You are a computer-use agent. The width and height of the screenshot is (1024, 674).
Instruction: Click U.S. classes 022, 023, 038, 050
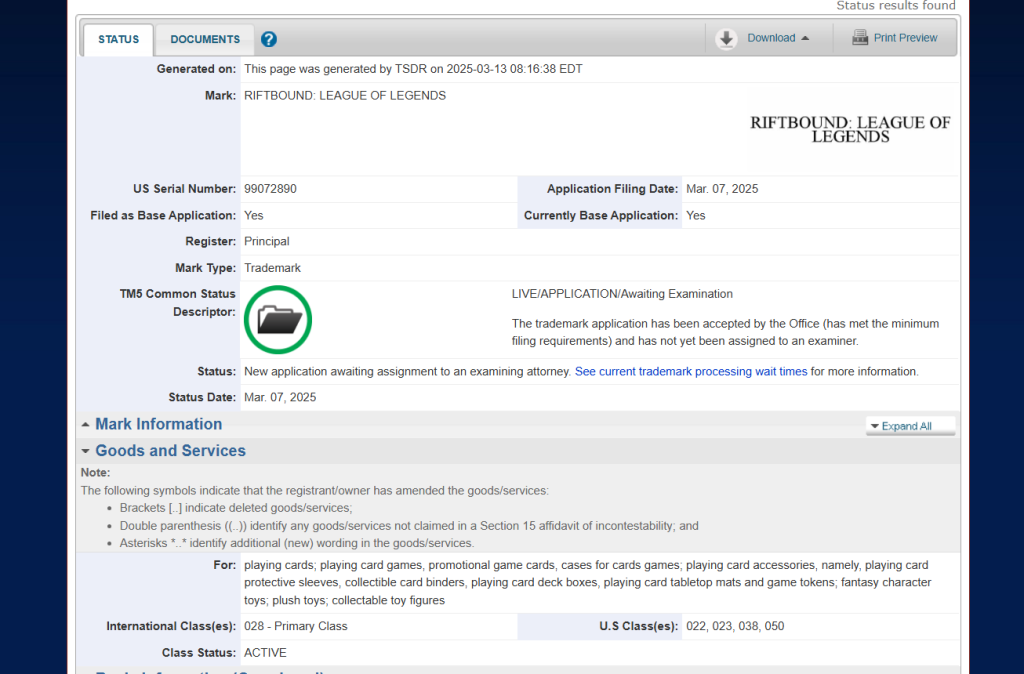(735, 626)
